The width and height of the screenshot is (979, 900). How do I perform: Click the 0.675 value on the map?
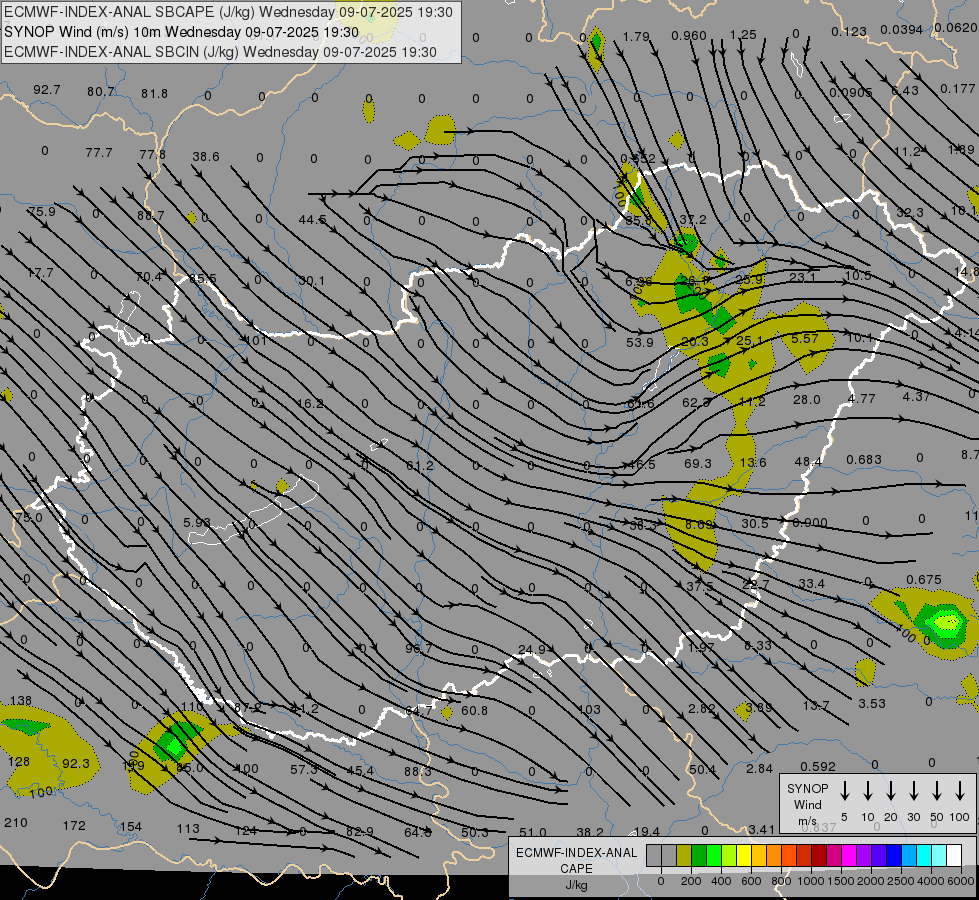(x=924, y=580)
